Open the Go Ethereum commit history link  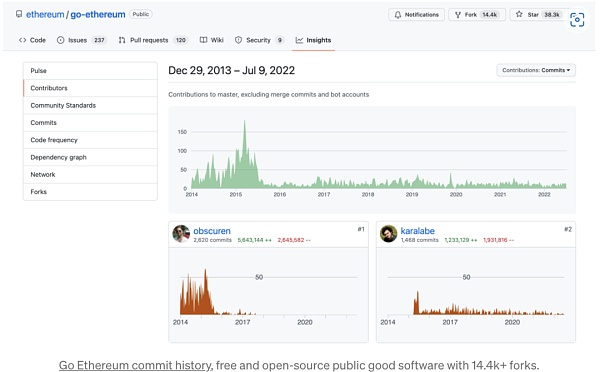click(x=135, y=365)
